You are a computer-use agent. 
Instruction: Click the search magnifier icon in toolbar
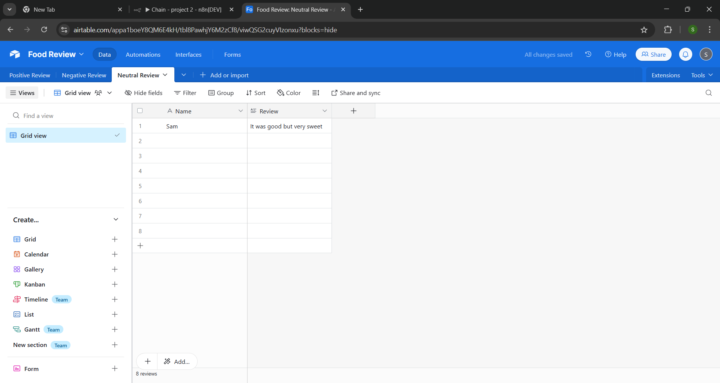coord(709,93)
